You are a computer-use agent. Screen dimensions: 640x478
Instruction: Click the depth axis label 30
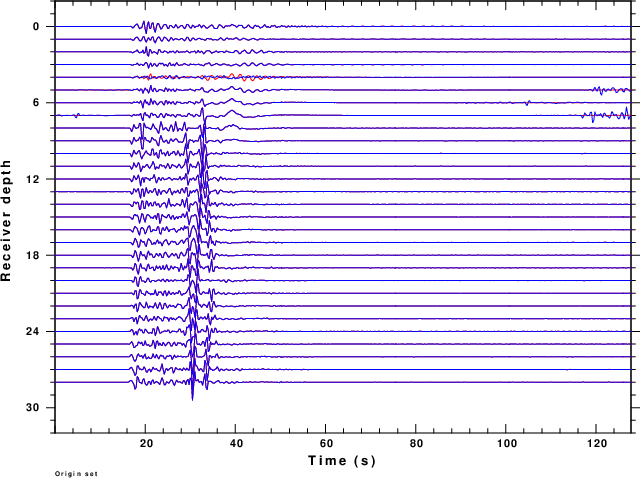tap(33, 407)
